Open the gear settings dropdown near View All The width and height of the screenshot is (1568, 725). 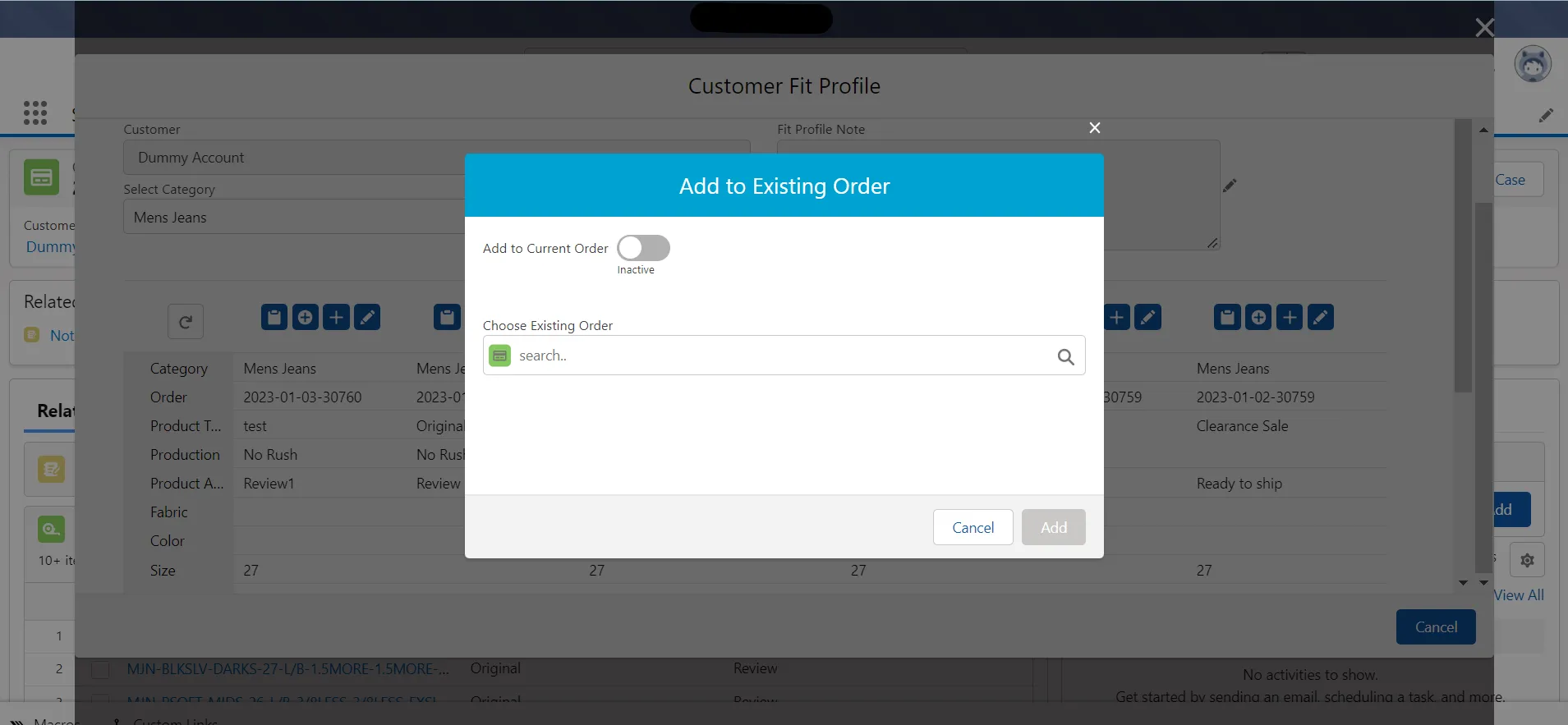[x=1527, y=560]
